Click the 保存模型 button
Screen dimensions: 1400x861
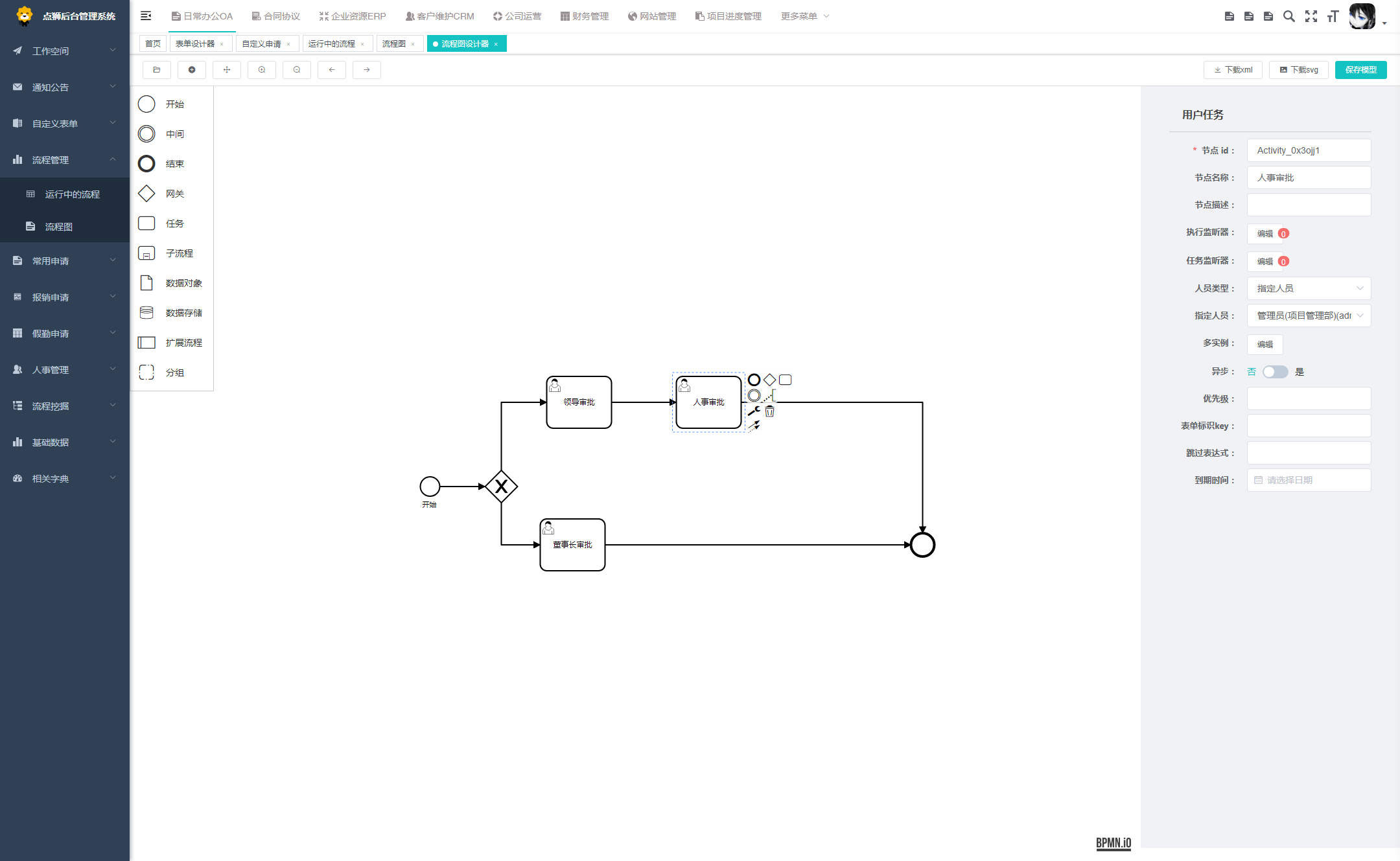click(1360, 70)
